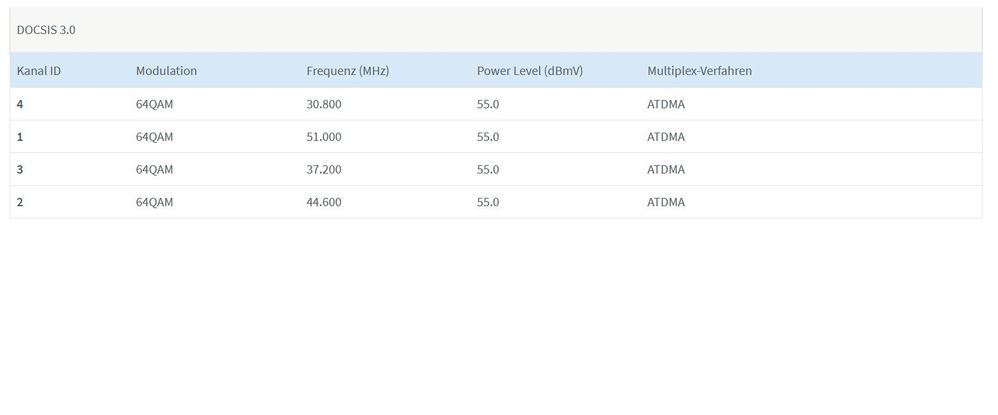This screenshot has height=415, width=998.
Task: Click the Kanal ID column header
Action: click(39, 71)
